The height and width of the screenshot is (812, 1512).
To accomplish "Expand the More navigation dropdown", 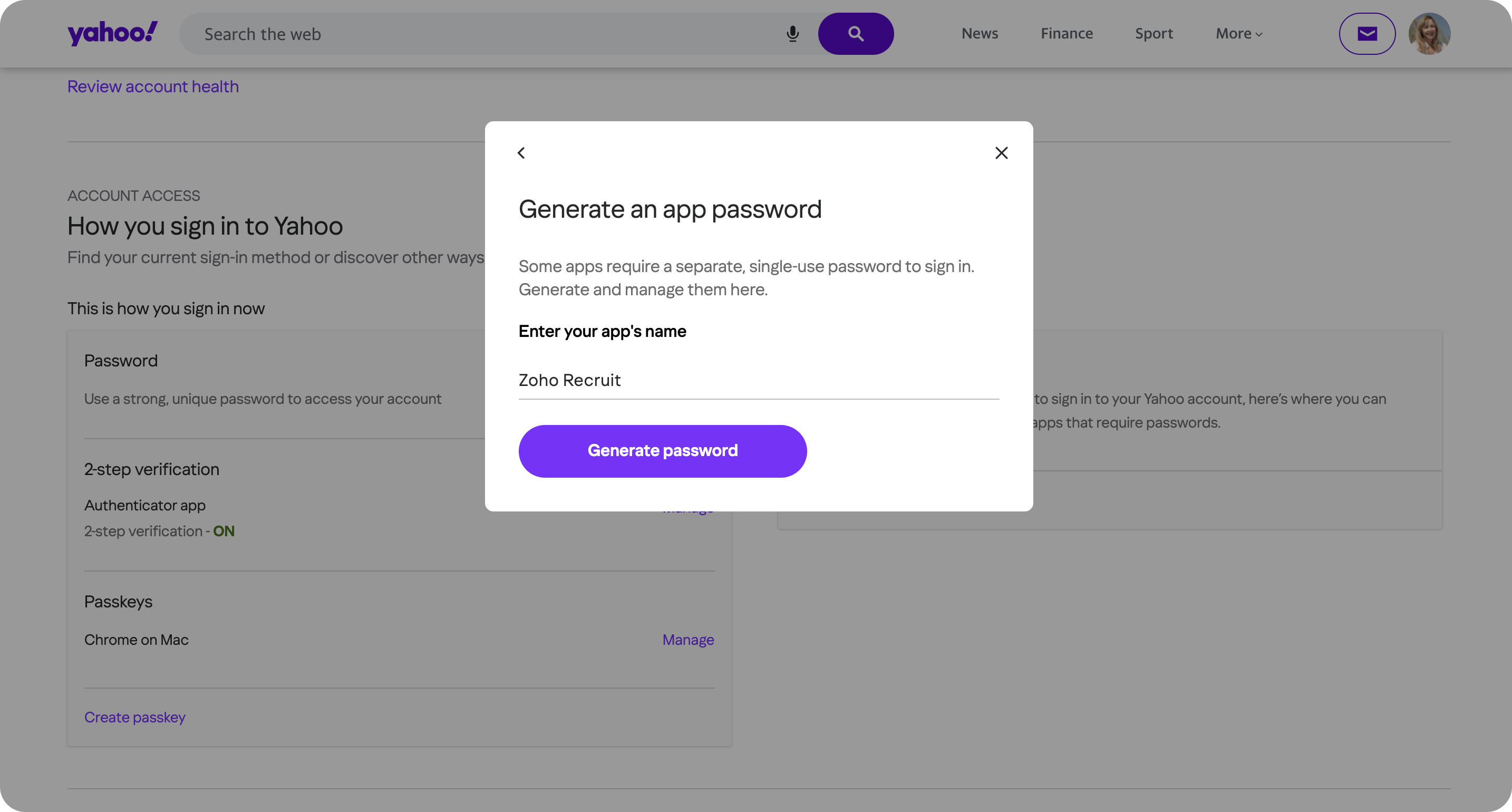I will point(1238,34).
